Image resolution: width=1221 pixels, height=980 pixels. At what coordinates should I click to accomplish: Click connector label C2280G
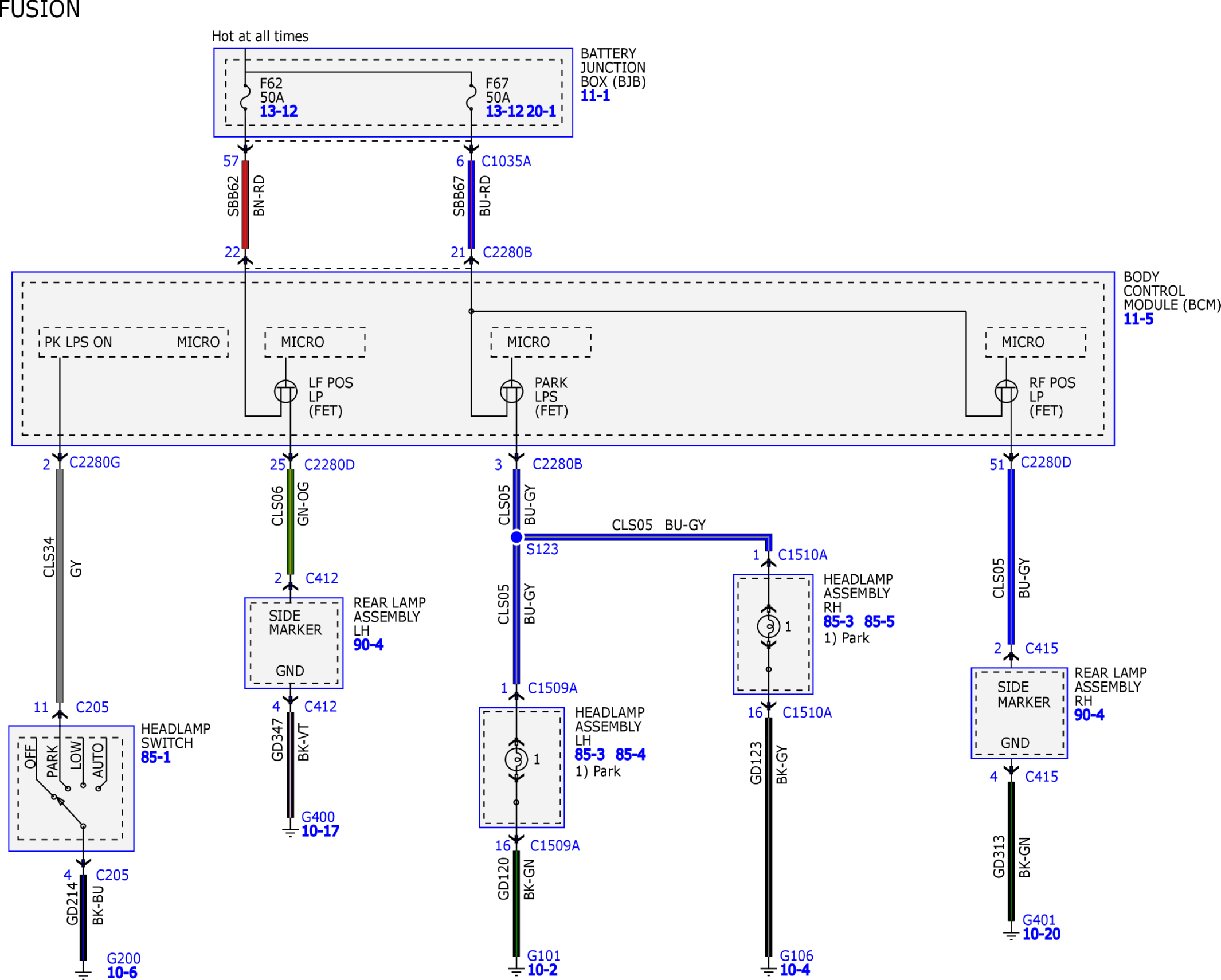point(95,462)
